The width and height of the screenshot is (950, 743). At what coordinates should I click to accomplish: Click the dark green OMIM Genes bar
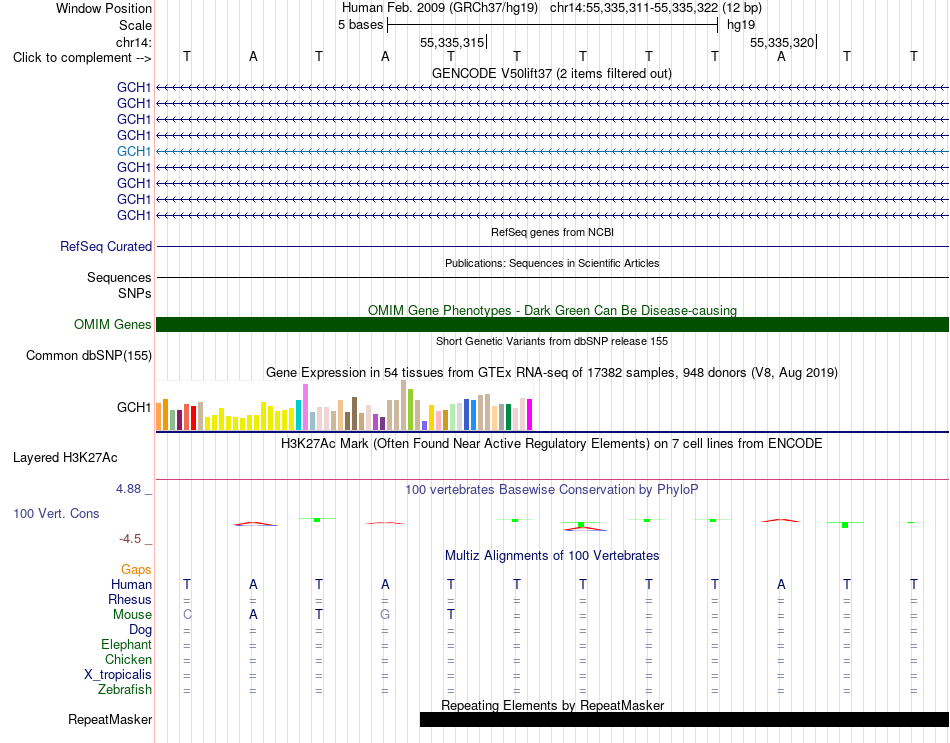(x=553, y=324)
